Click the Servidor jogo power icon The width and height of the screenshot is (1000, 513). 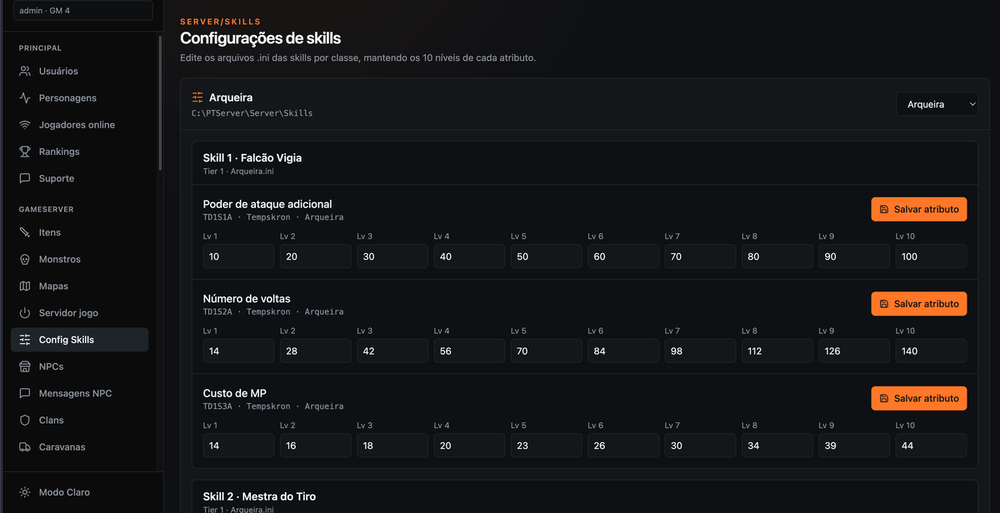25,313
